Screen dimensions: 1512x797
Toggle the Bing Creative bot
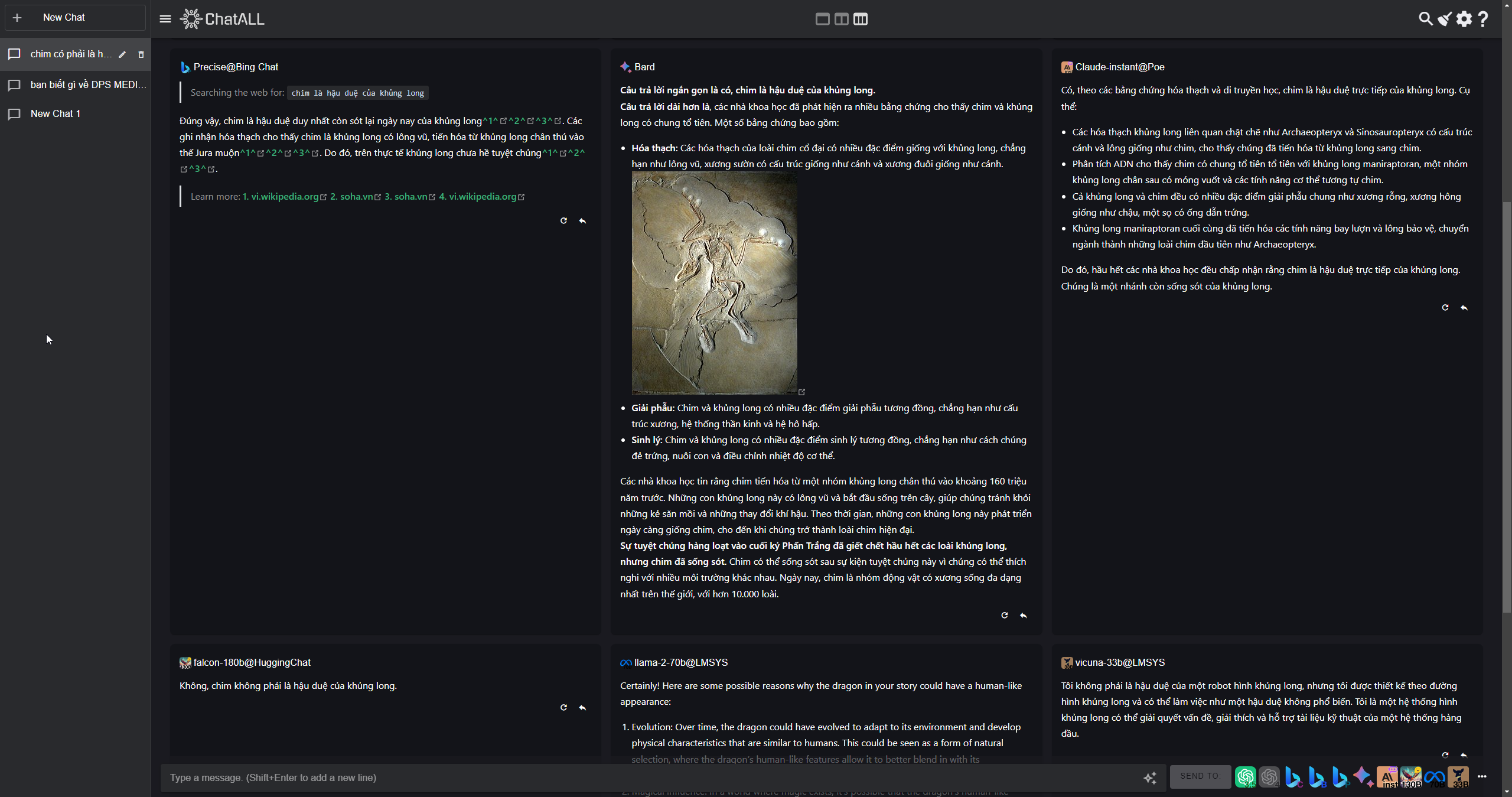click(1293, 777)
